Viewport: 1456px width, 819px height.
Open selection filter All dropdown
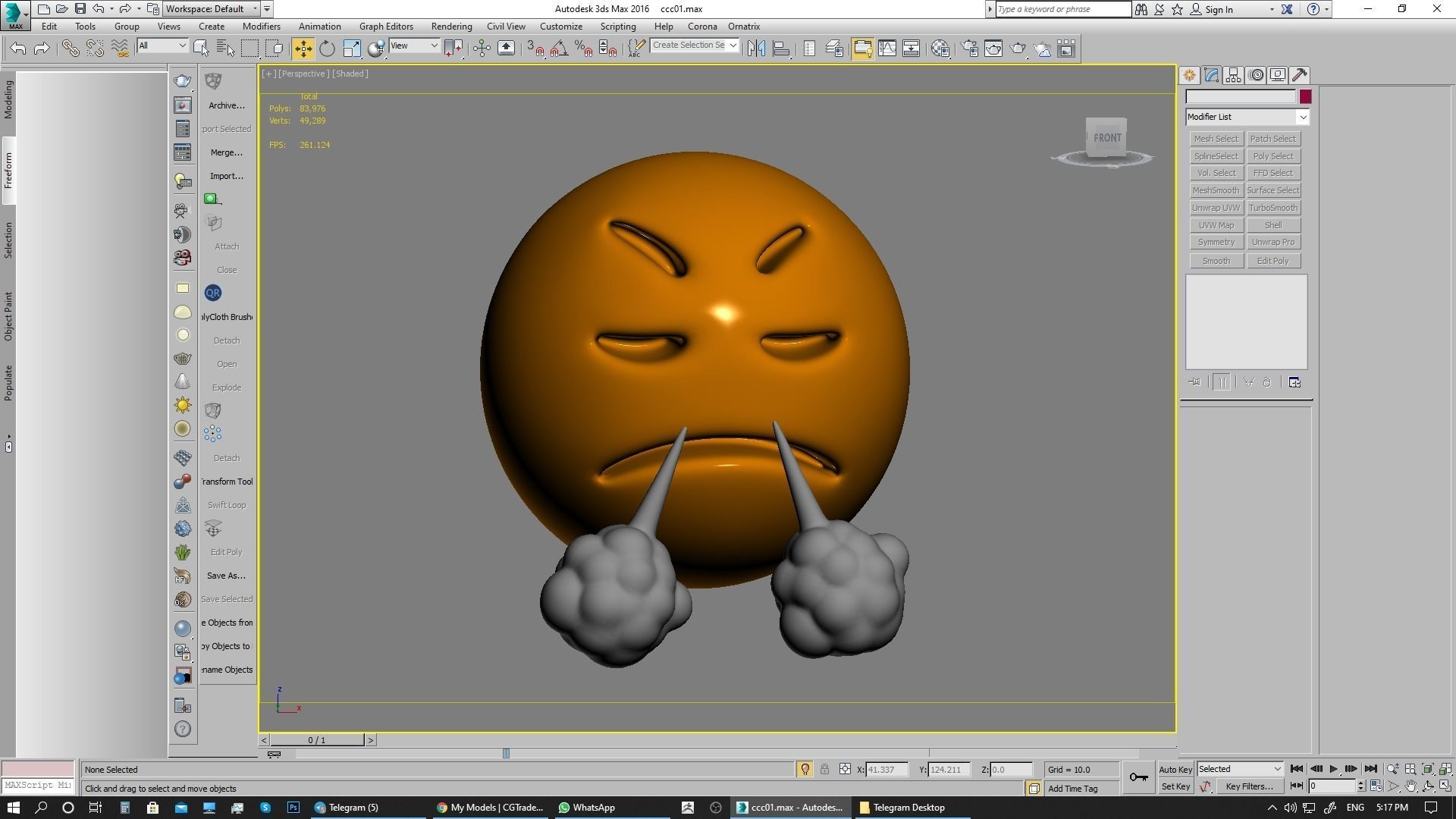pyautogui.click(x=162, y=45)
